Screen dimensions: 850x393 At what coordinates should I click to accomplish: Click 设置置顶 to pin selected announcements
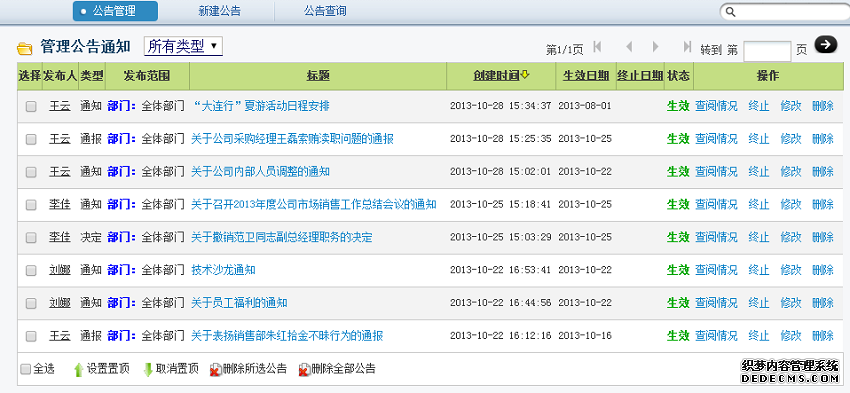click(x=108, y=369)
